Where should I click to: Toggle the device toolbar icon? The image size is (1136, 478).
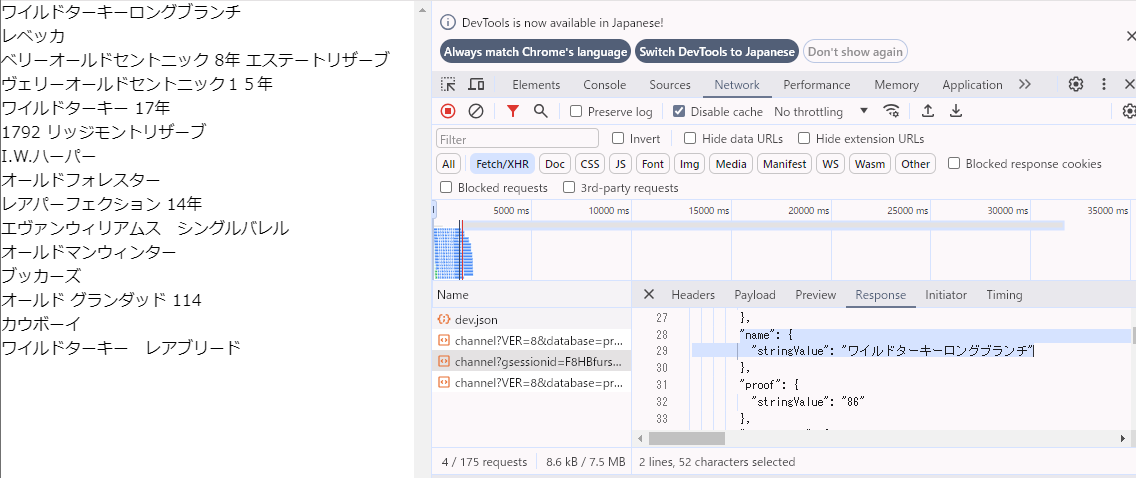[x=476, y=85]
